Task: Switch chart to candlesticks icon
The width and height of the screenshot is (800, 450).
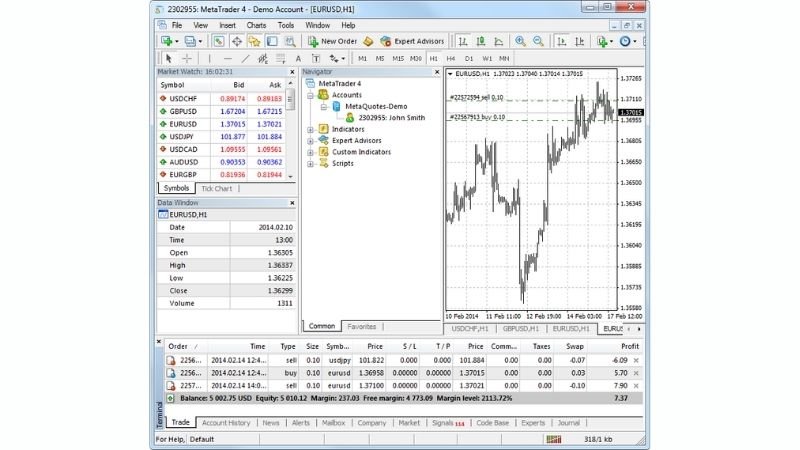Action: tap(481, 41)
